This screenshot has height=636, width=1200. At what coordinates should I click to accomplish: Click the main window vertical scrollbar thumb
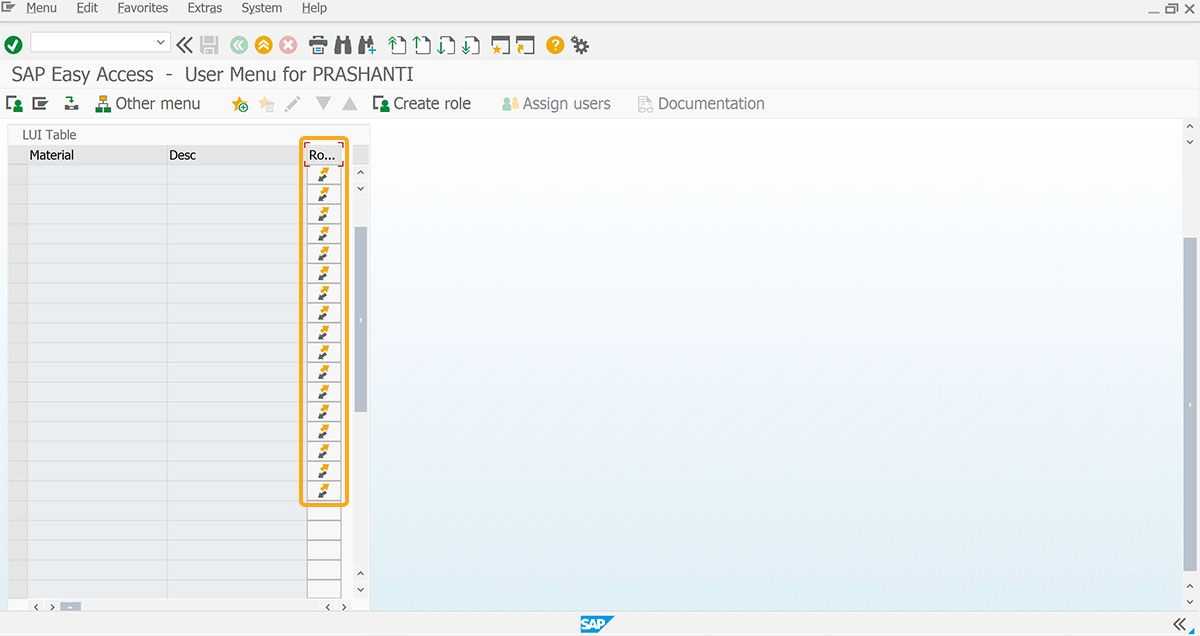coord(1190,403)
